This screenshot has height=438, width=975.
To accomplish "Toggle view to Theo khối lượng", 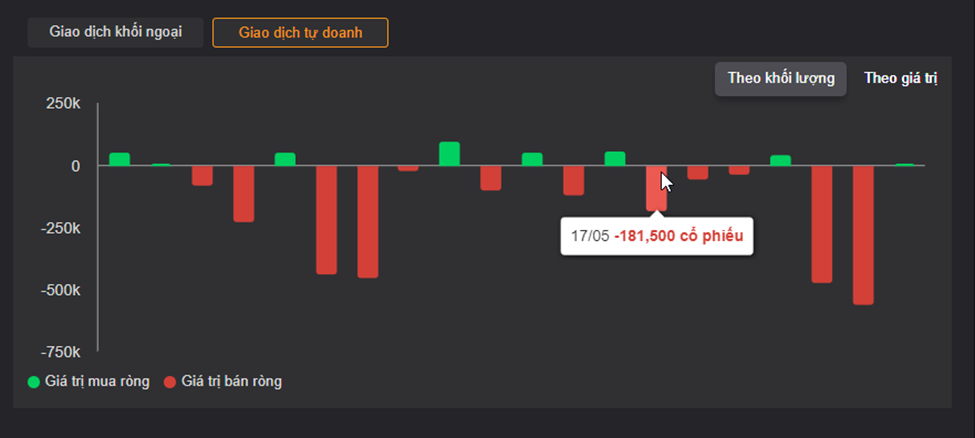I will [x=780, y=79].
